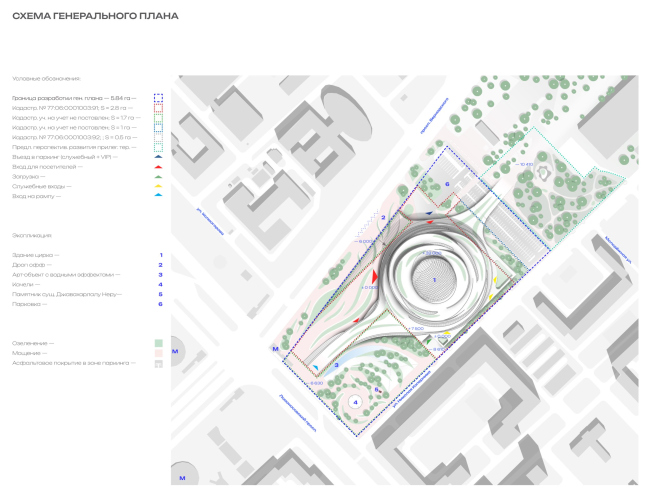Click the blue dashed boundary square in legend

tap(159, 98)
